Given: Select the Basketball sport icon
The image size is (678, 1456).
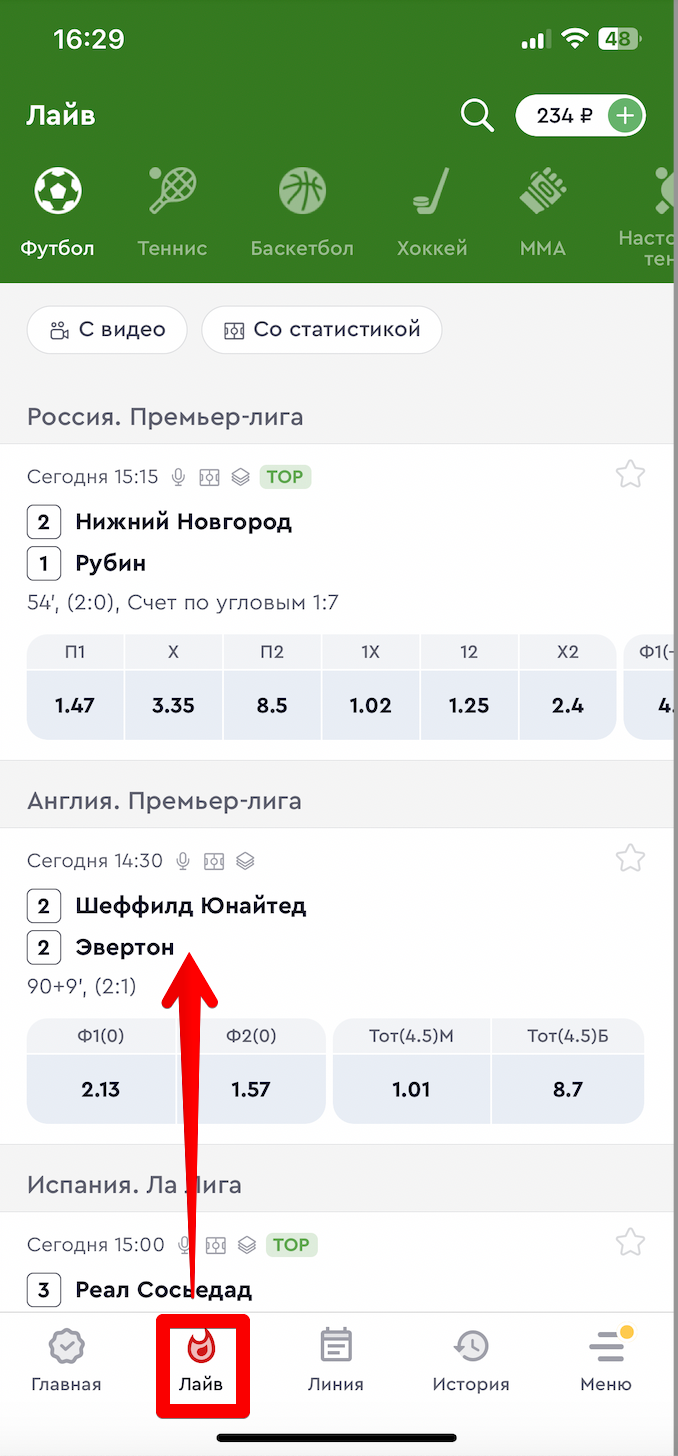Looking at the screenshot, I should point(302,191).
